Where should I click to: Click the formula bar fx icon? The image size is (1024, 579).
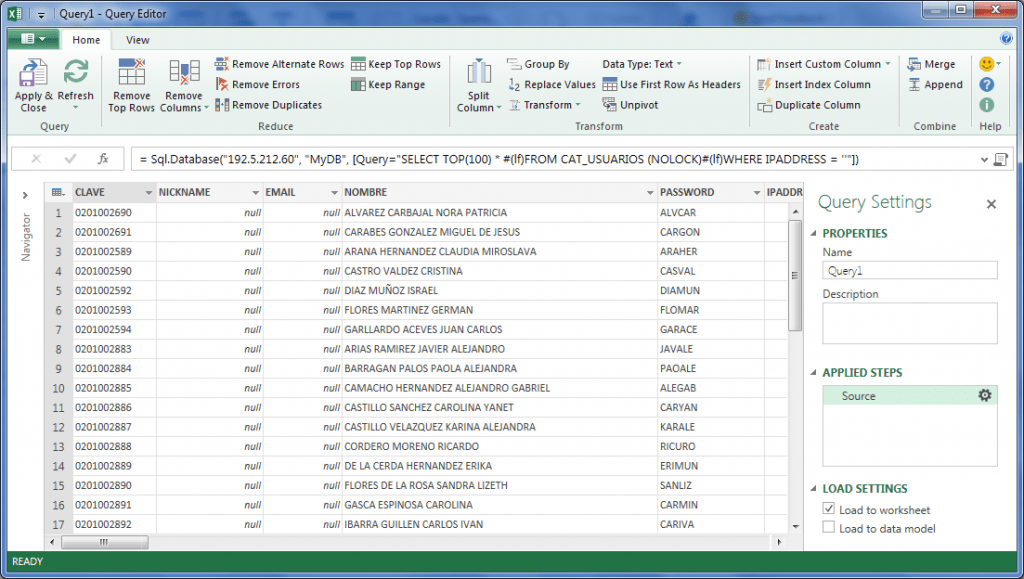pos(103,159)
